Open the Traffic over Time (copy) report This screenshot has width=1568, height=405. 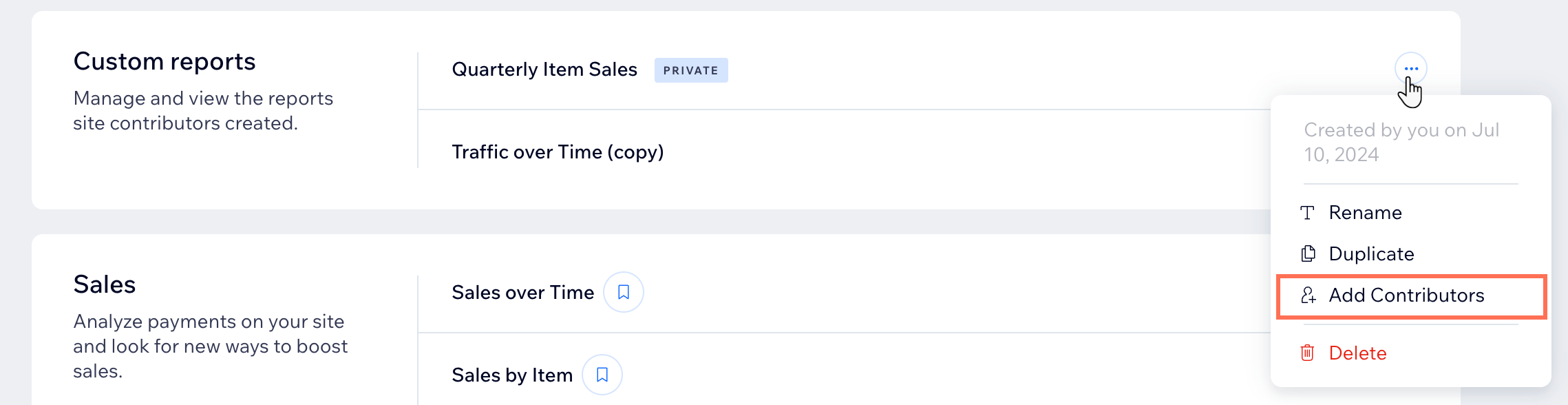click(558, 152)
